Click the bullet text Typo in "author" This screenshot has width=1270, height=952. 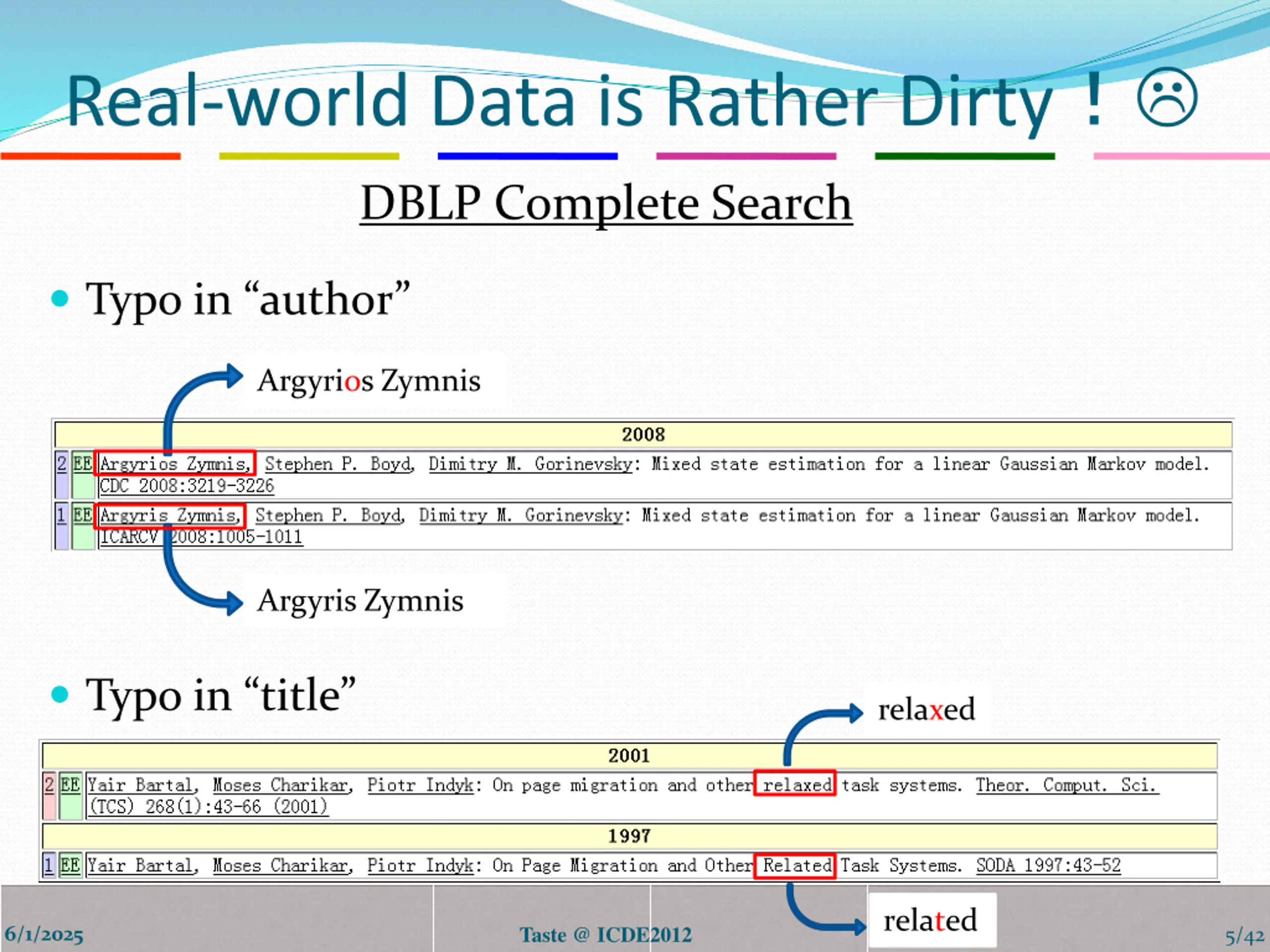pos(248,299)
